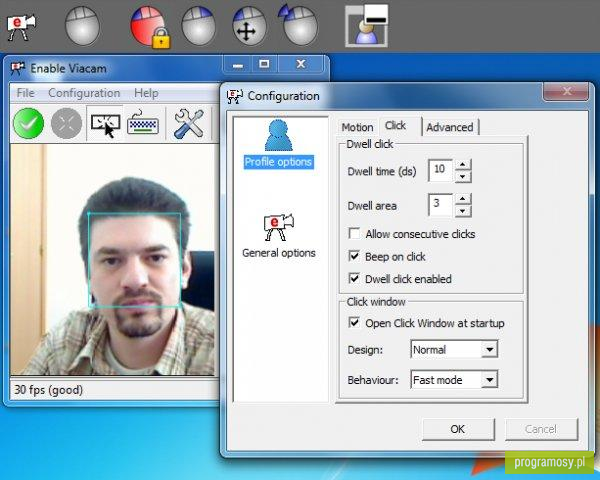Screen dimensions: 600x480
Task: Switch to the Click tab
Action: coord(396,126)
